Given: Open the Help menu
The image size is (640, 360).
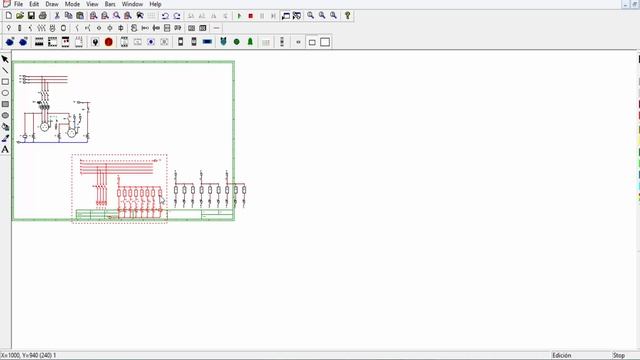Looking at the screenshot, I should [x=155, y=4].
